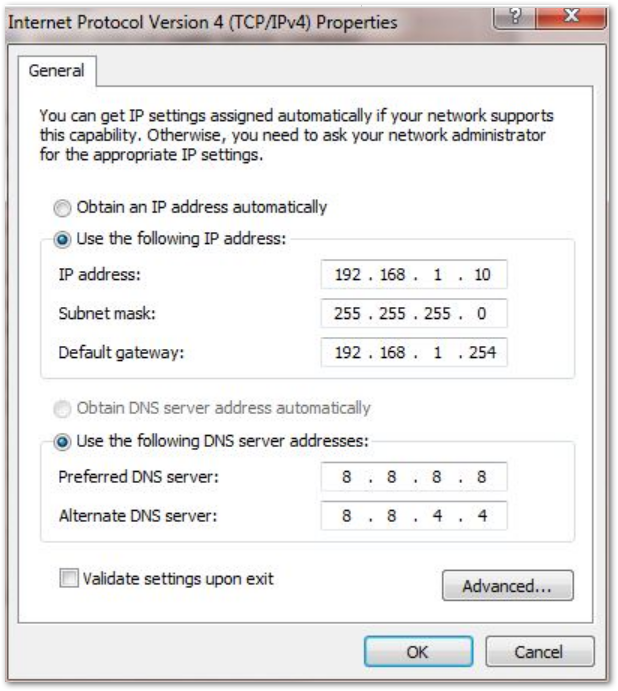Click the first octet of IP address
618x691 pixels.
348,275
